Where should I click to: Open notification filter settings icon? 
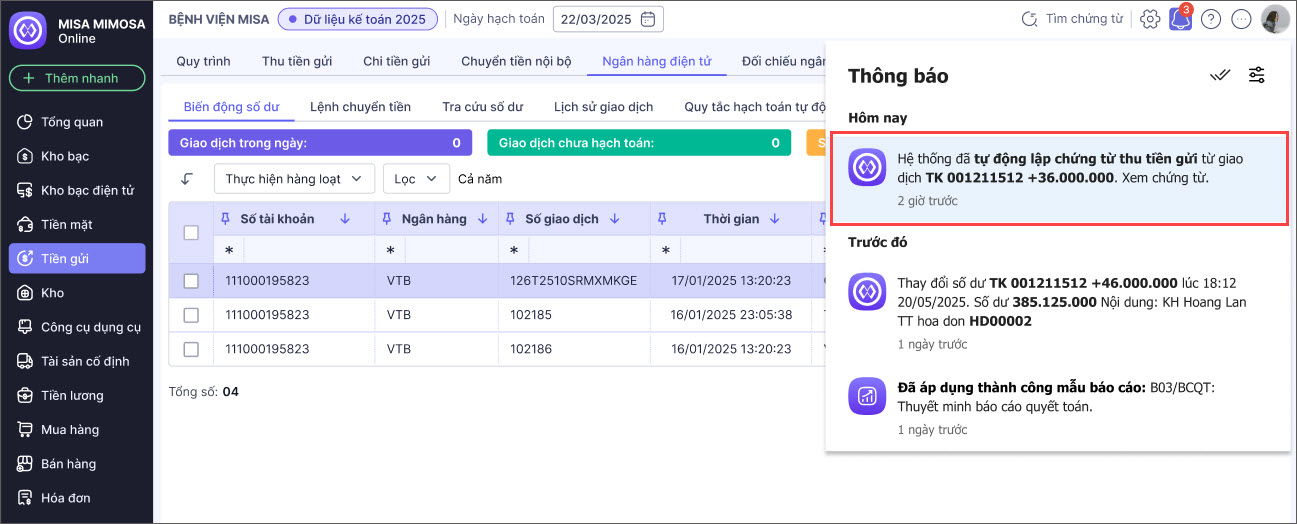pyautogui.click(x=1257, y=75)
